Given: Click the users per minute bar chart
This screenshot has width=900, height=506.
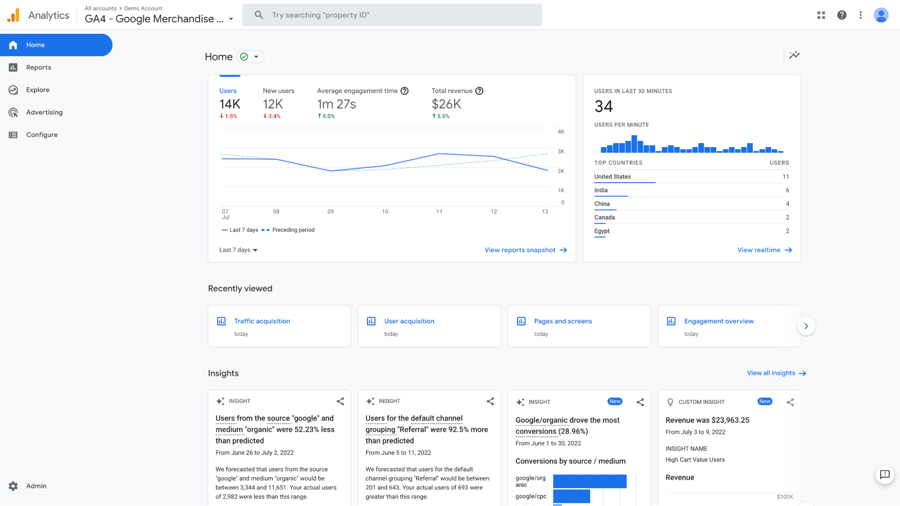Looking at the screenshot, I should (692, 144).
